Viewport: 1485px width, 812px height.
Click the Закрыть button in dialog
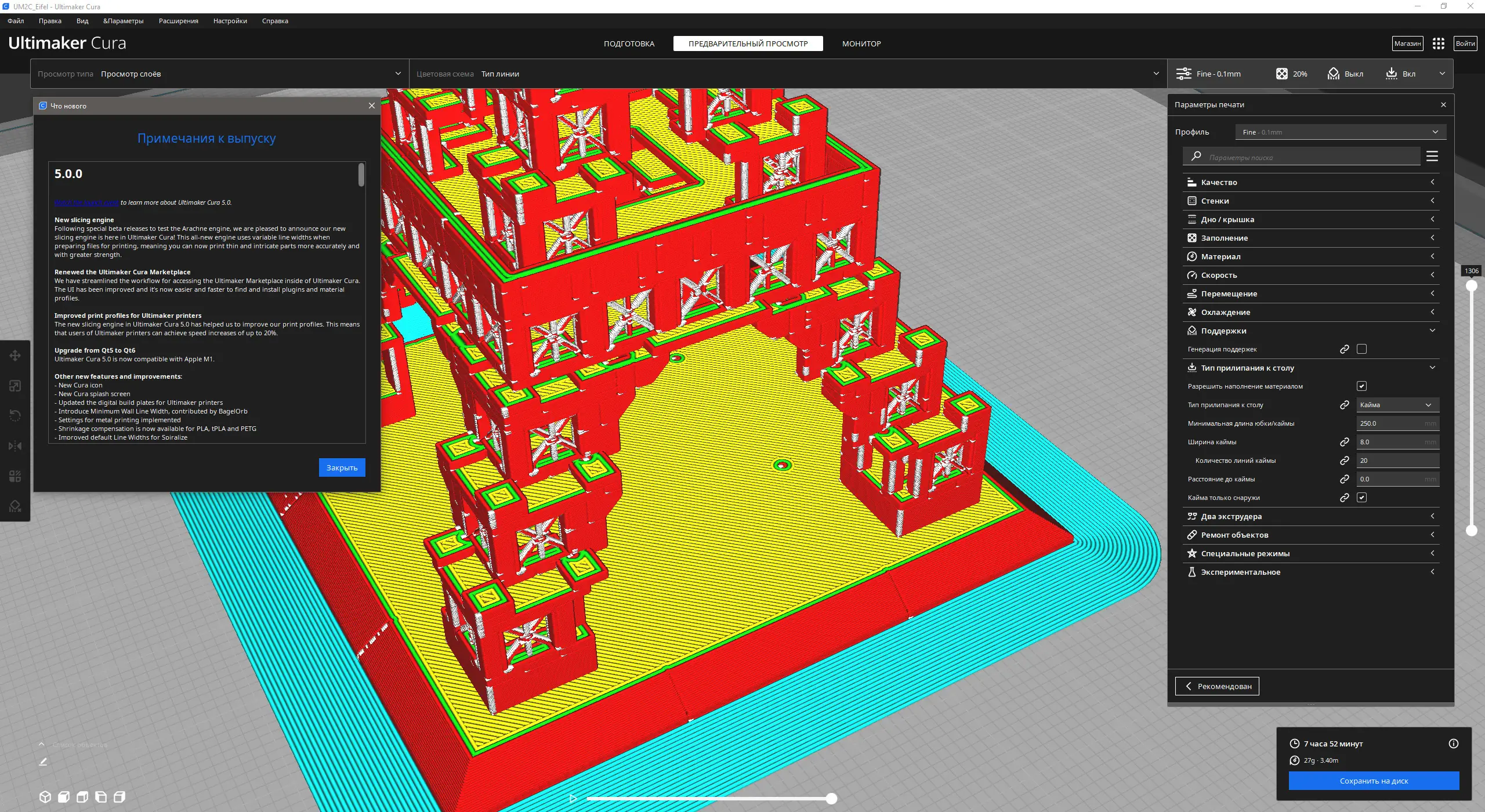pos(342,467)
